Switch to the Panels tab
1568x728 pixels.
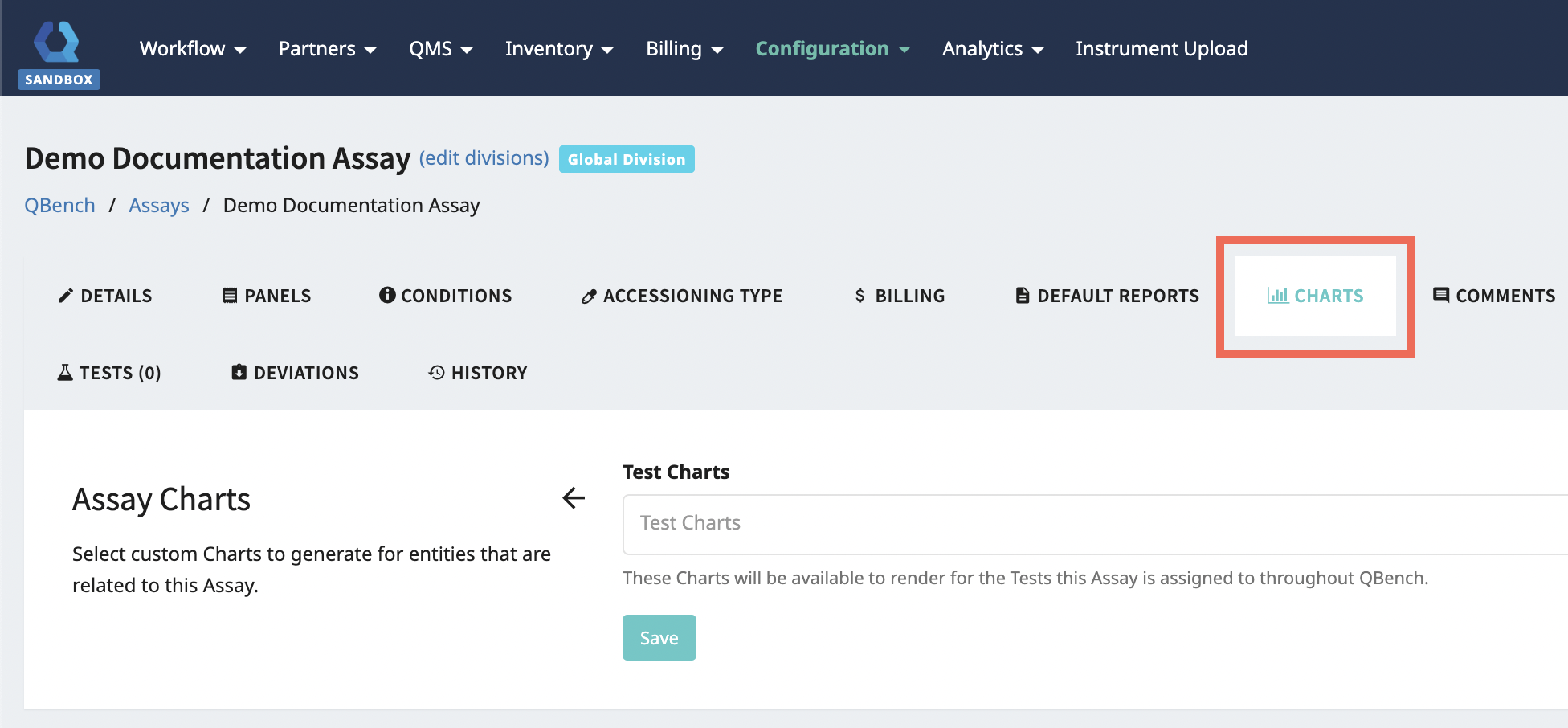(x=266, y=296)
